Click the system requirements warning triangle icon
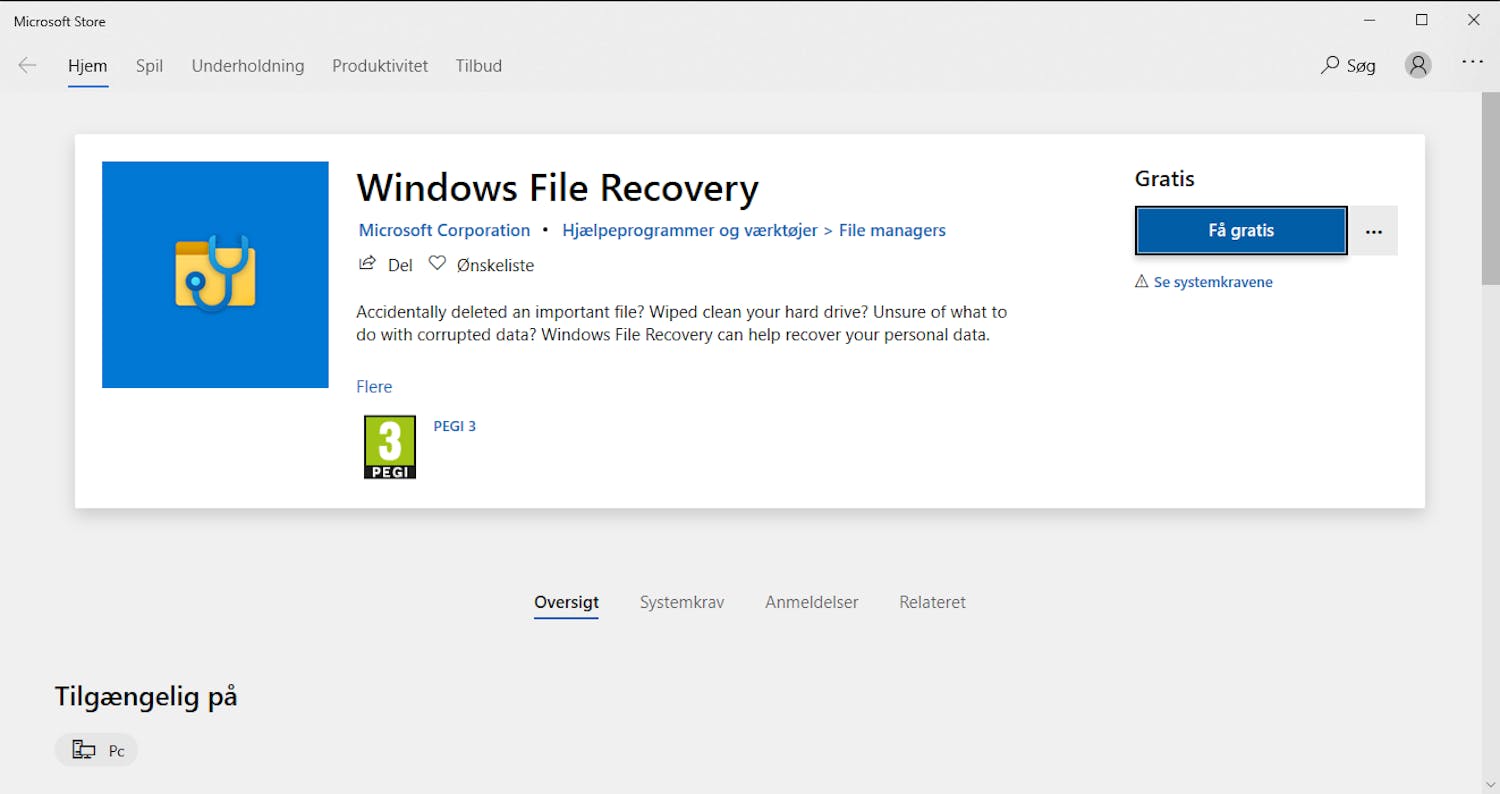 tap(1141, 281)
